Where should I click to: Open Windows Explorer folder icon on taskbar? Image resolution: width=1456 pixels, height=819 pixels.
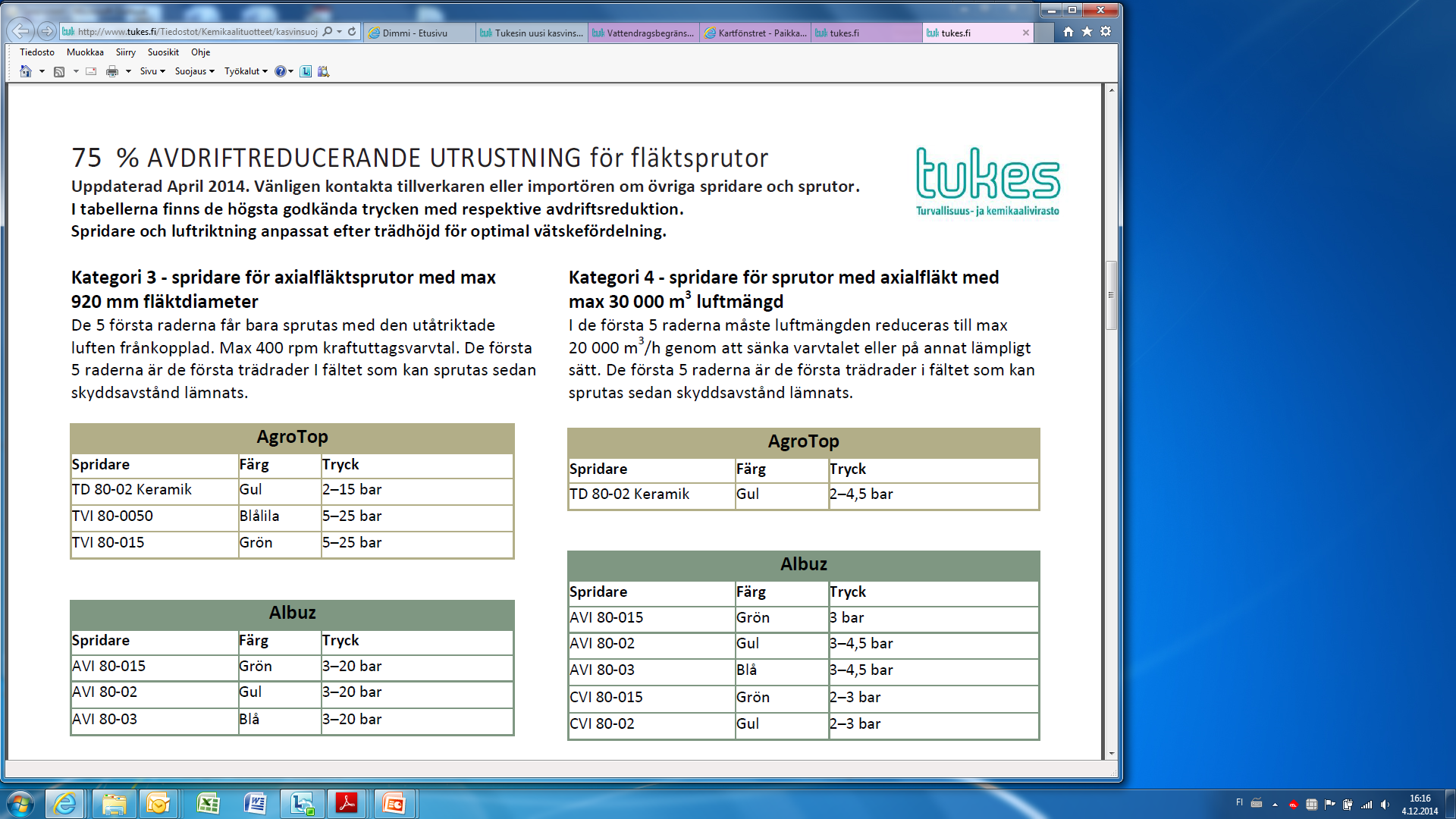pos(115,804)
